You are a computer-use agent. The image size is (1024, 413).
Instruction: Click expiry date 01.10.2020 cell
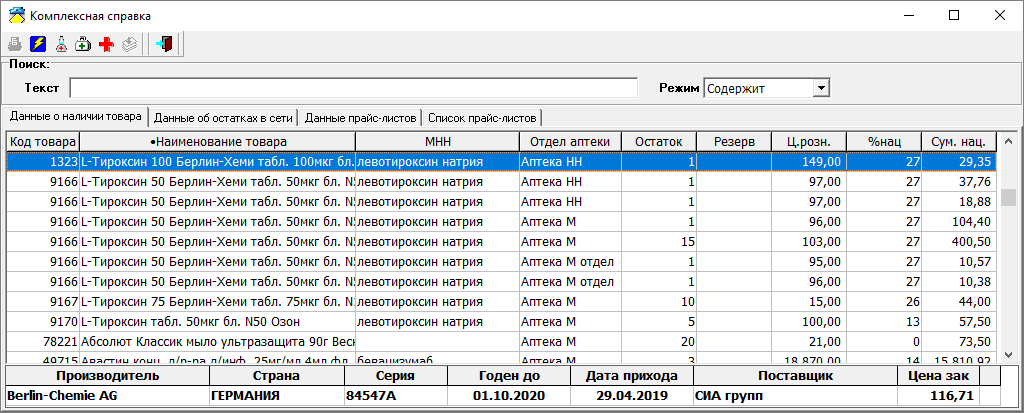coord(509,395)
